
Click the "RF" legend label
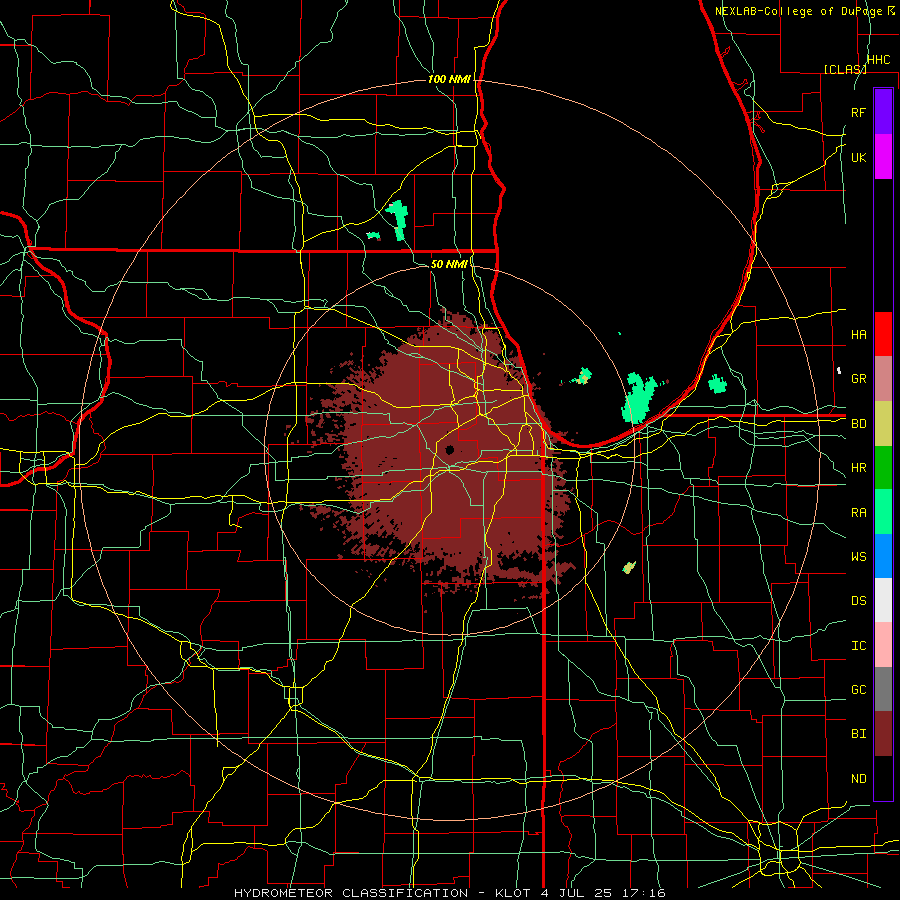click(858, 112)
